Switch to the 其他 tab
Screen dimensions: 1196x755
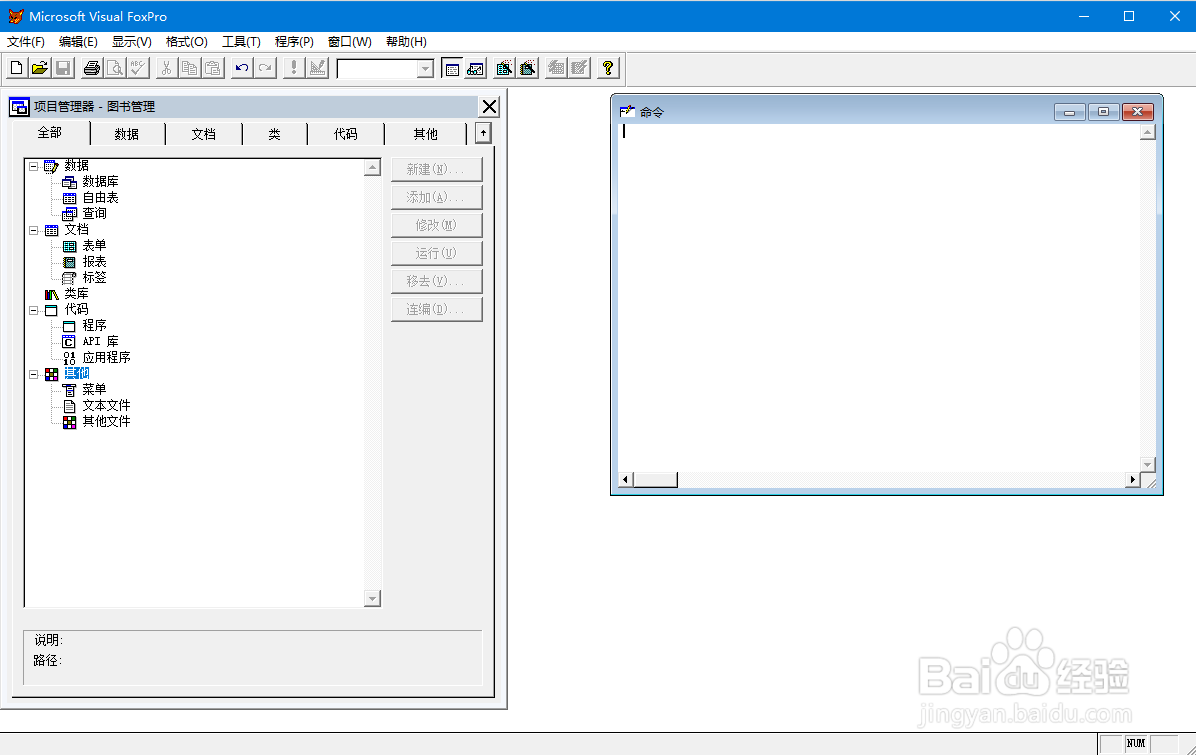coord(426,134)
